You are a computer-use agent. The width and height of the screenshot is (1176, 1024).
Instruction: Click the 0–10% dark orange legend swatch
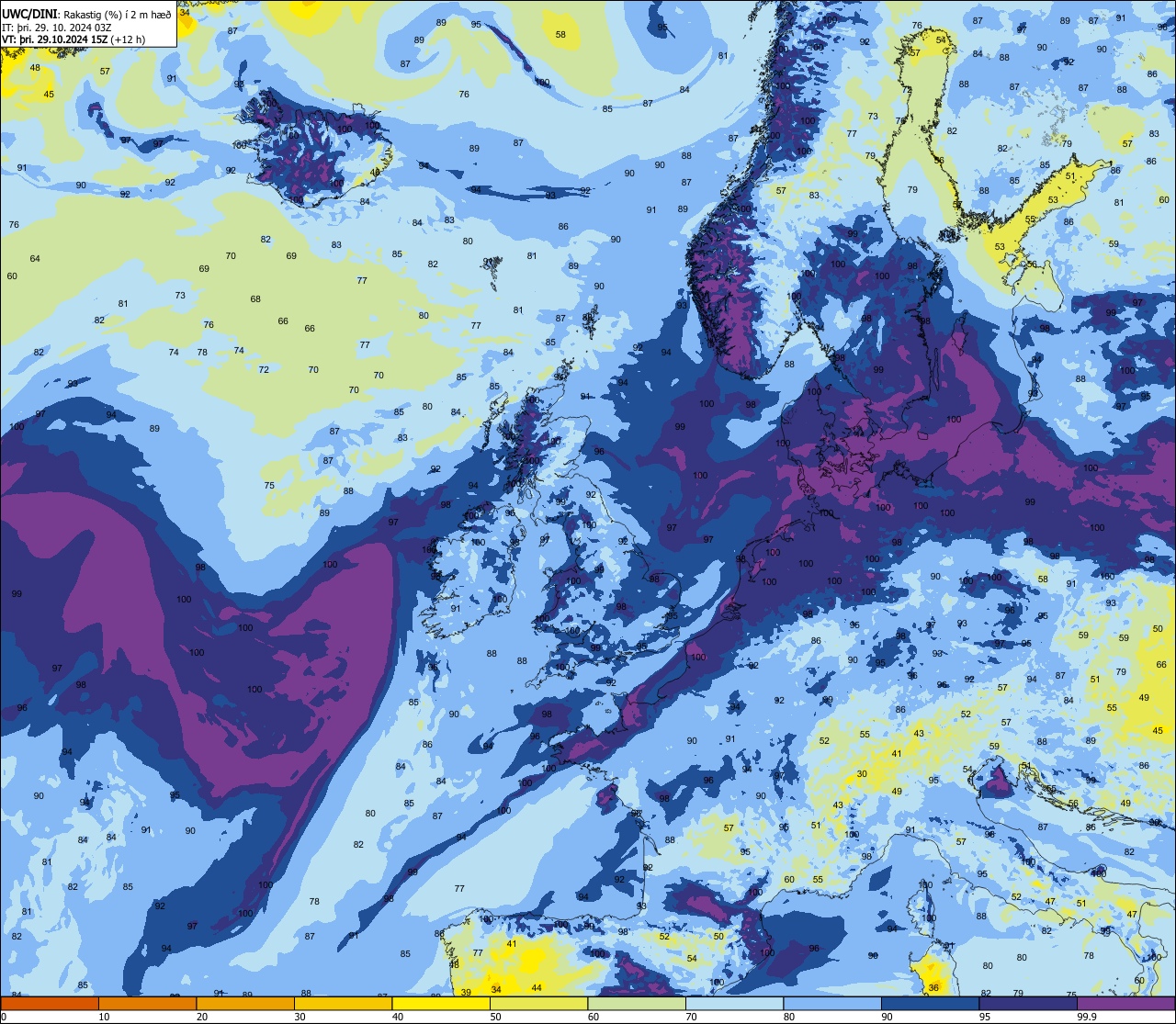click(x=50, y=1003)
